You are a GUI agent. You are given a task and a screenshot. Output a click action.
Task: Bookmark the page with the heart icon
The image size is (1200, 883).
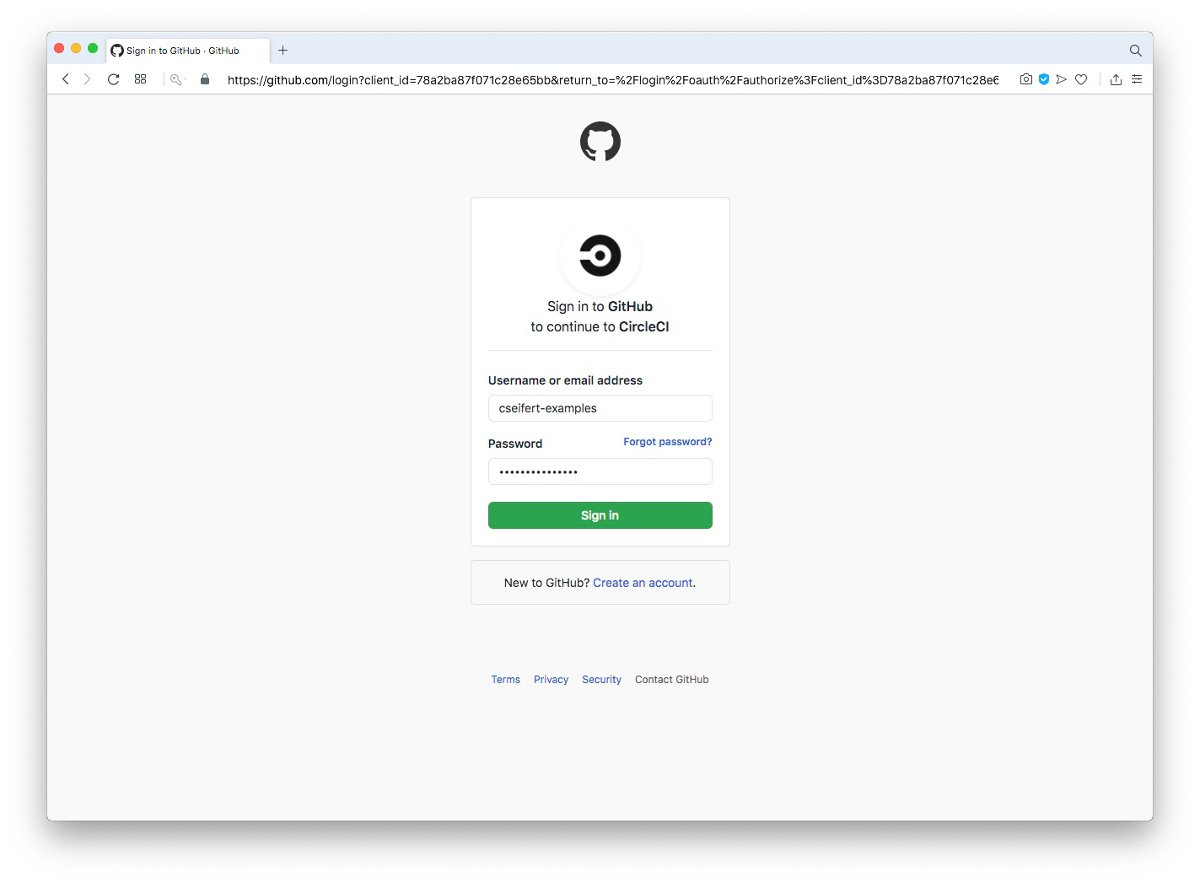point(1081,79)
